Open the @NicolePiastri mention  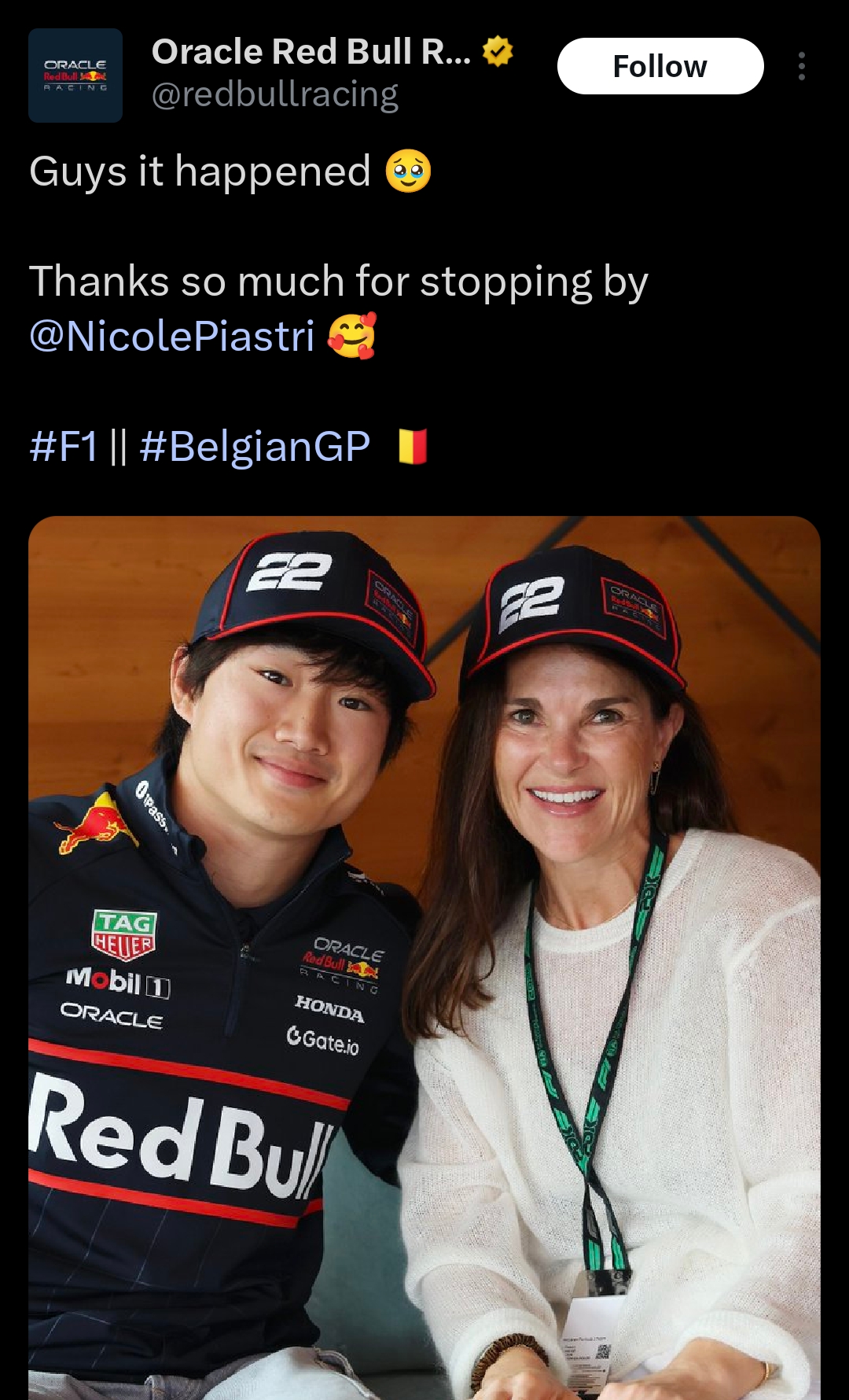click(x=172, y=336)
